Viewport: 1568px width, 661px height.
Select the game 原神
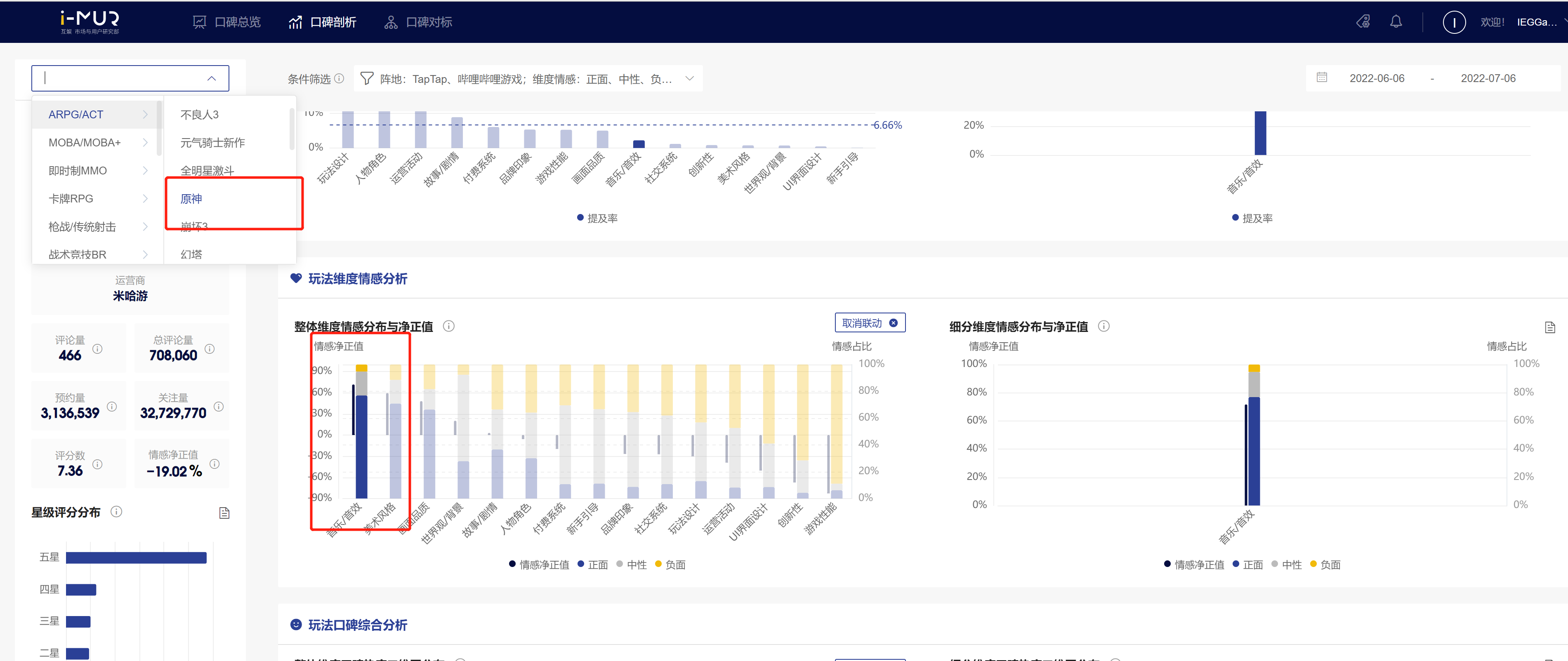pos(191,198)
